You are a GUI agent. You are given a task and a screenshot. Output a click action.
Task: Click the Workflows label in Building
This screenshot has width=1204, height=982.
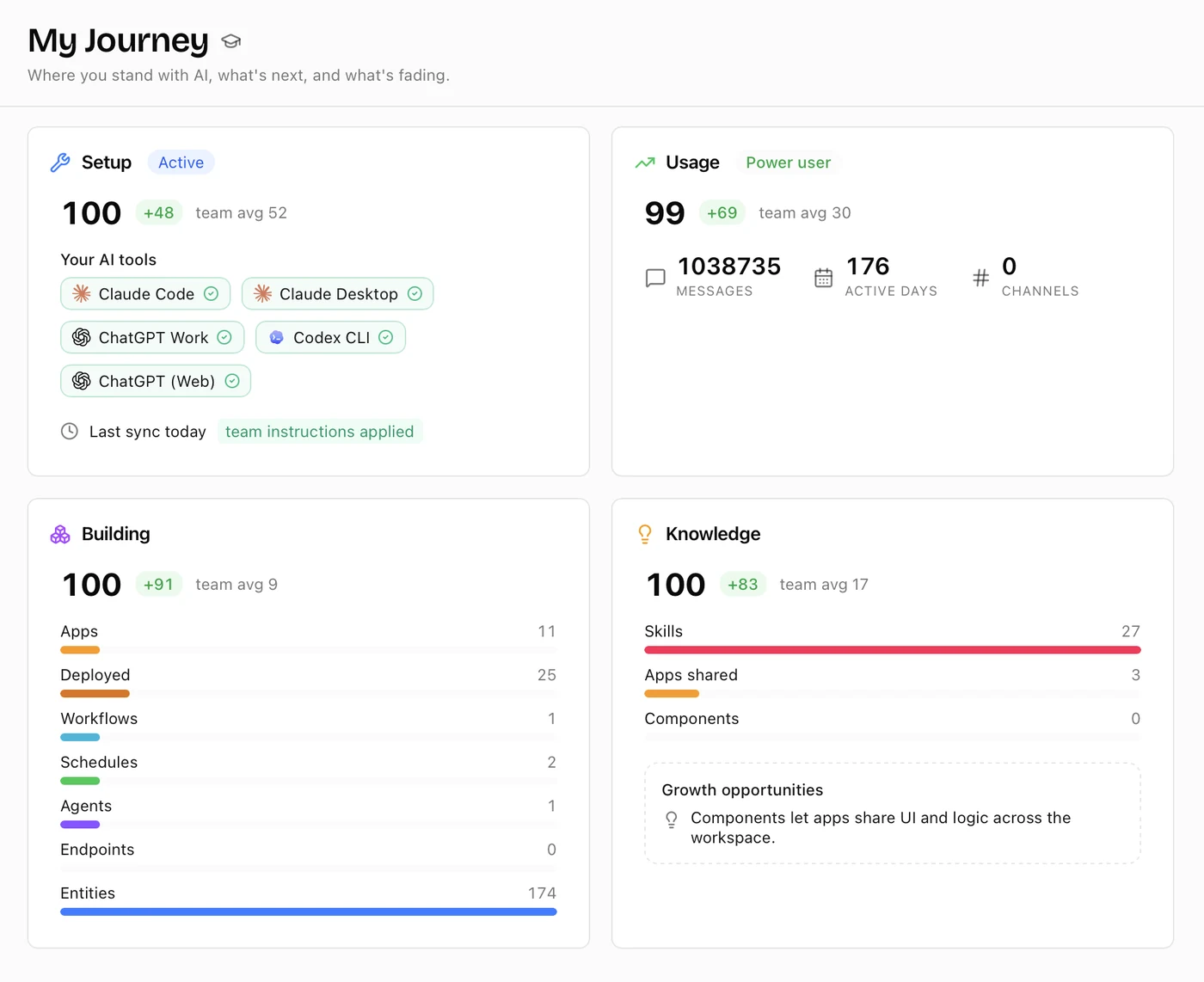[x=99, y=719]
